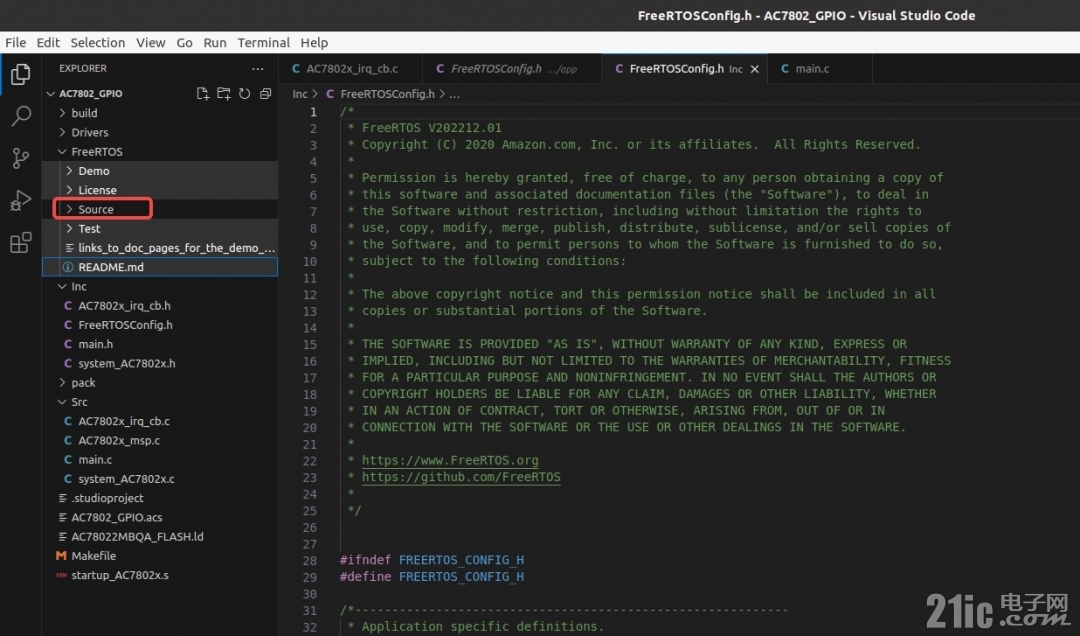Switch to the main.c editor tab
This screenshot has width=1080, height=636.
[820, 69]
